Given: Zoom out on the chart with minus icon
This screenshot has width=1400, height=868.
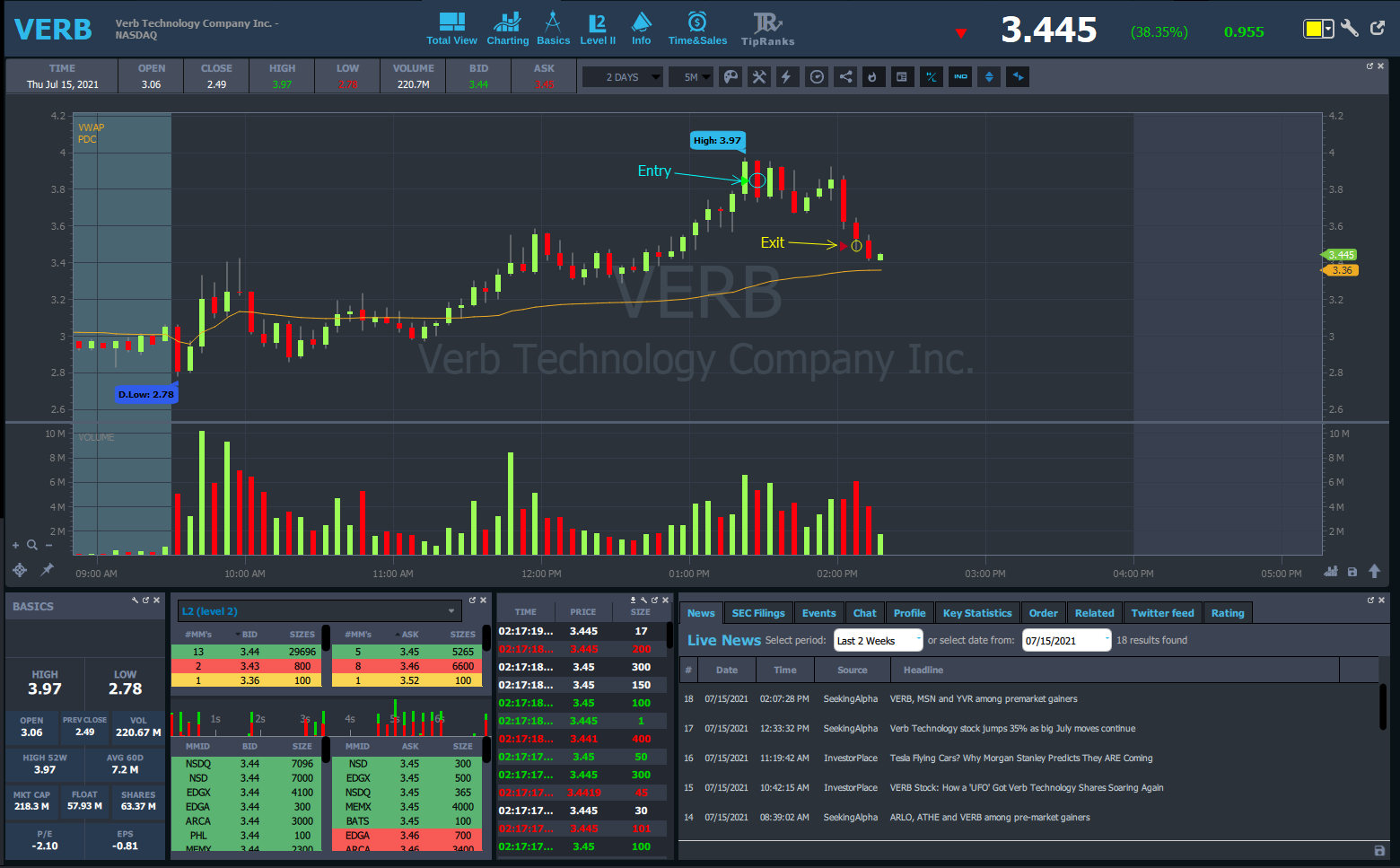Looking at the screenshot, I should click(49, 545).
